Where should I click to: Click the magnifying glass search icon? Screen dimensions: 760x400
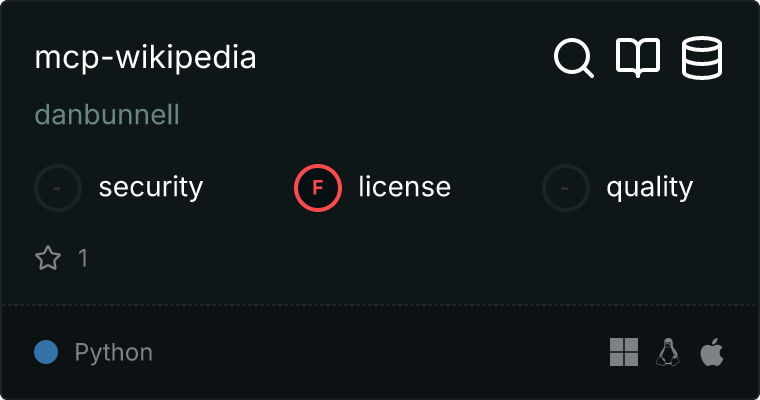point(574,58)
